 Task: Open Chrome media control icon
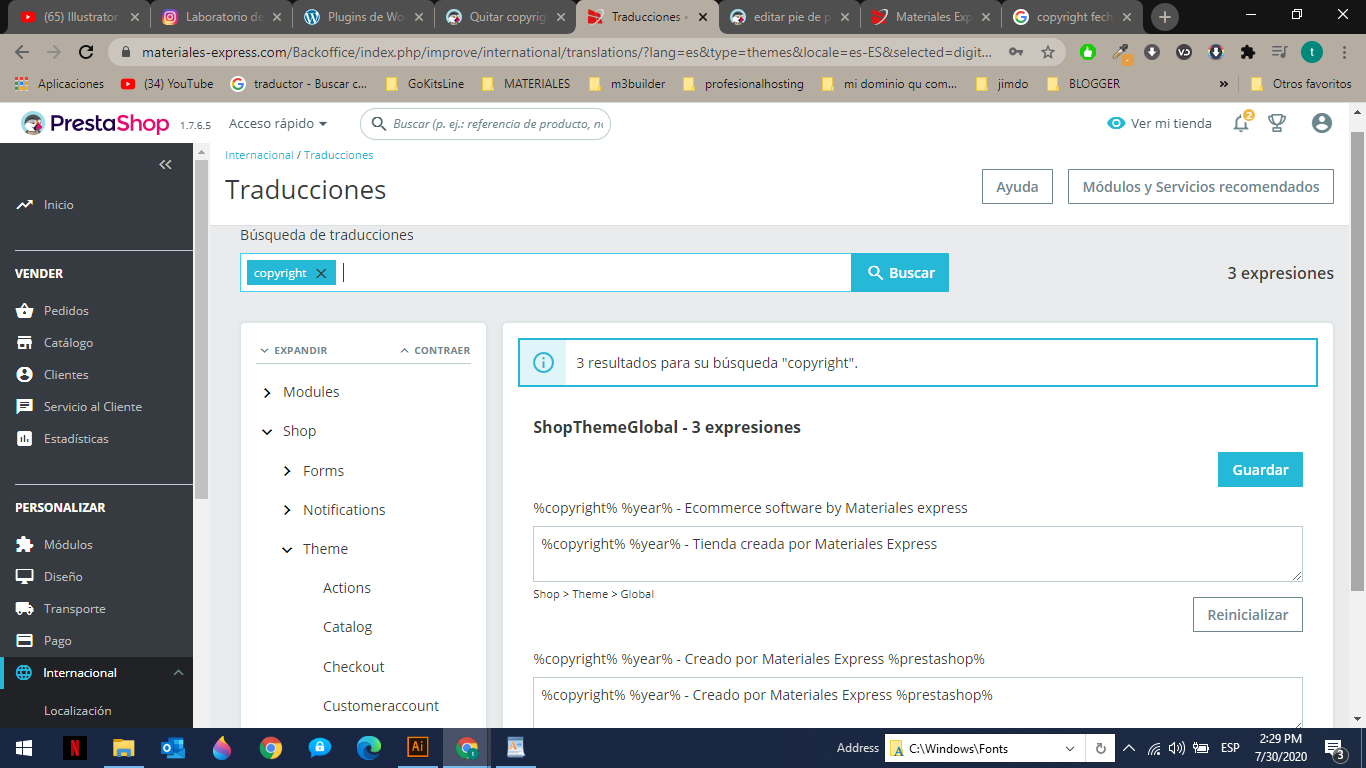coord(1279,52)
